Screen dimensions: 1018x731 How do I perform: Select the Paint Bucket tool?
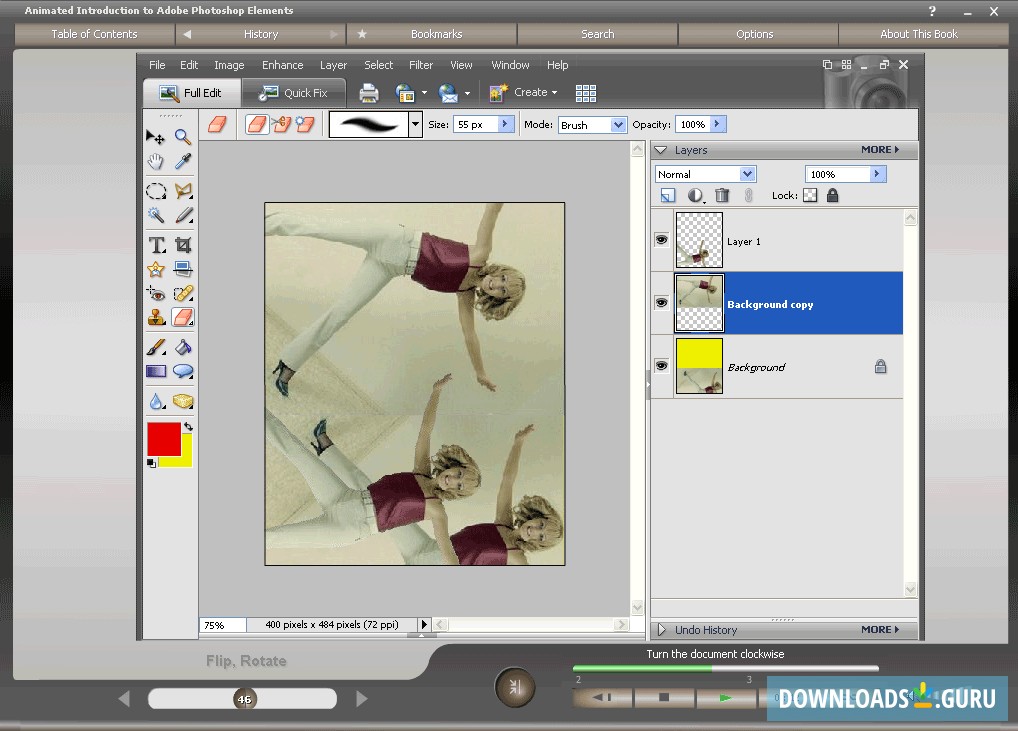click(x=183, y=347)
